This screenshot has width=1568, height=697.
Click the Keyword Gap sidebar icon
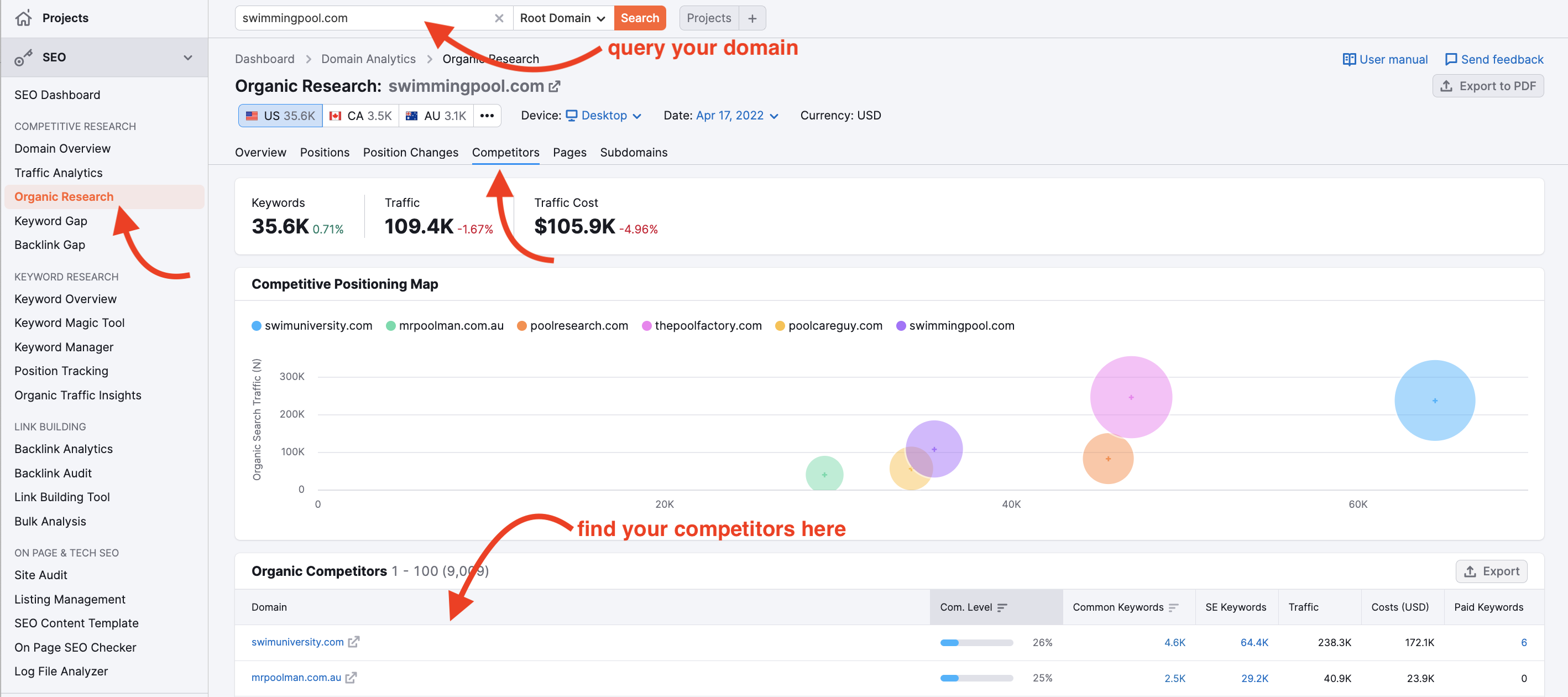51,221
